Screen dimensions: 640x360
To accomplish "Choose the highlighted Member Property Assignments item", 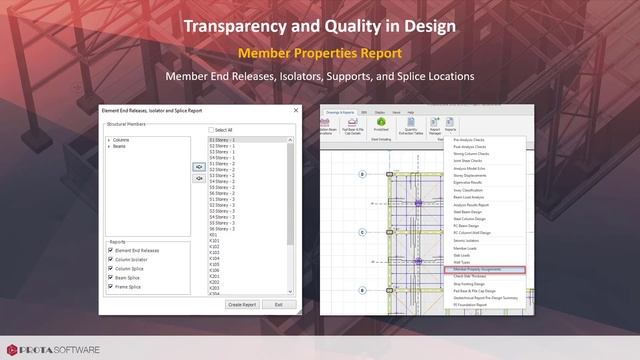I will 484,269.
